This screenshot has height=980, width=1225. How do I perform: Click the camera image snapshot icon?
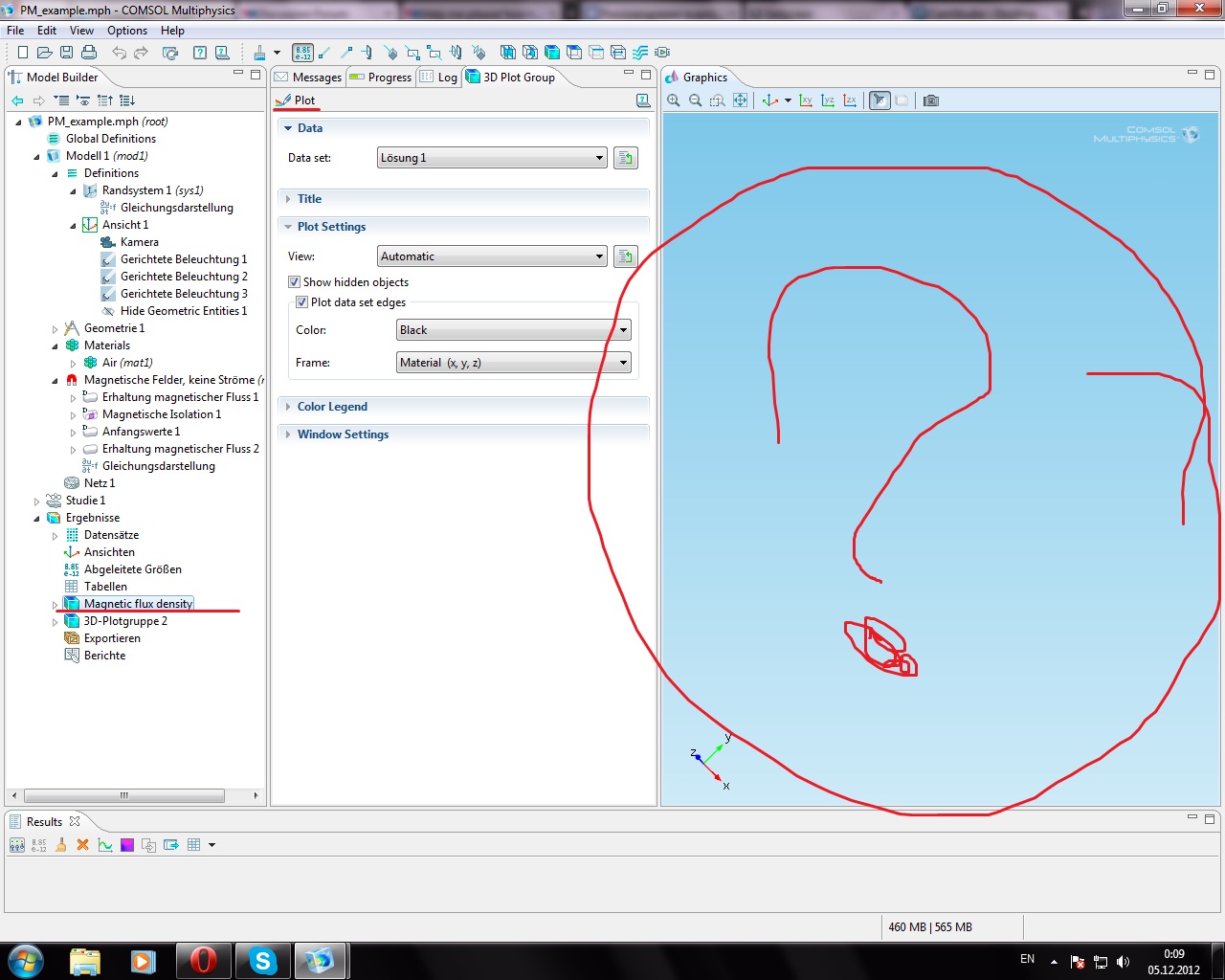coord(930,100)
